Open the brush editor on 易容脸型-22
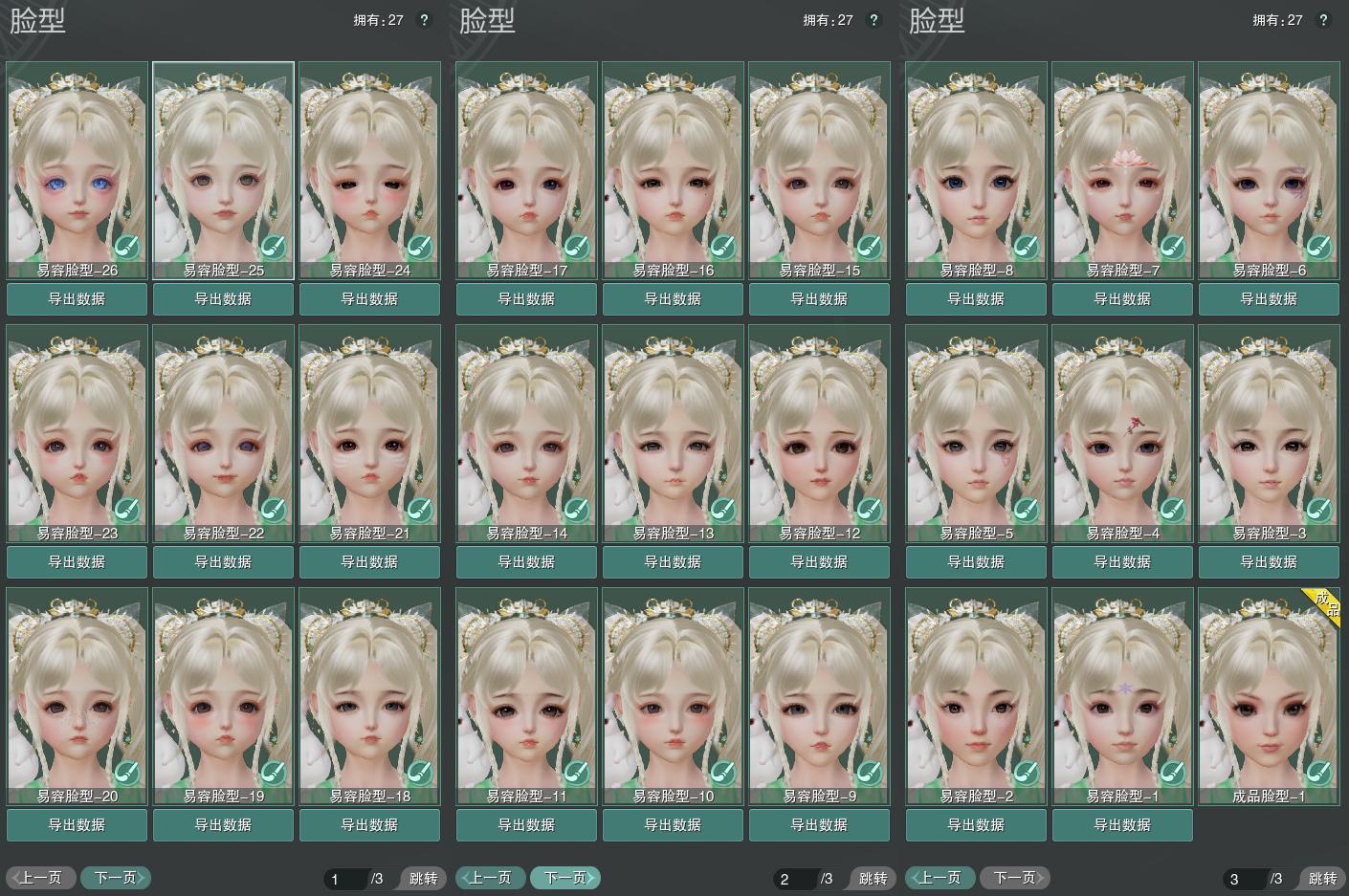The width and height of the screenshot is (1349, 896). pos(273,510)
